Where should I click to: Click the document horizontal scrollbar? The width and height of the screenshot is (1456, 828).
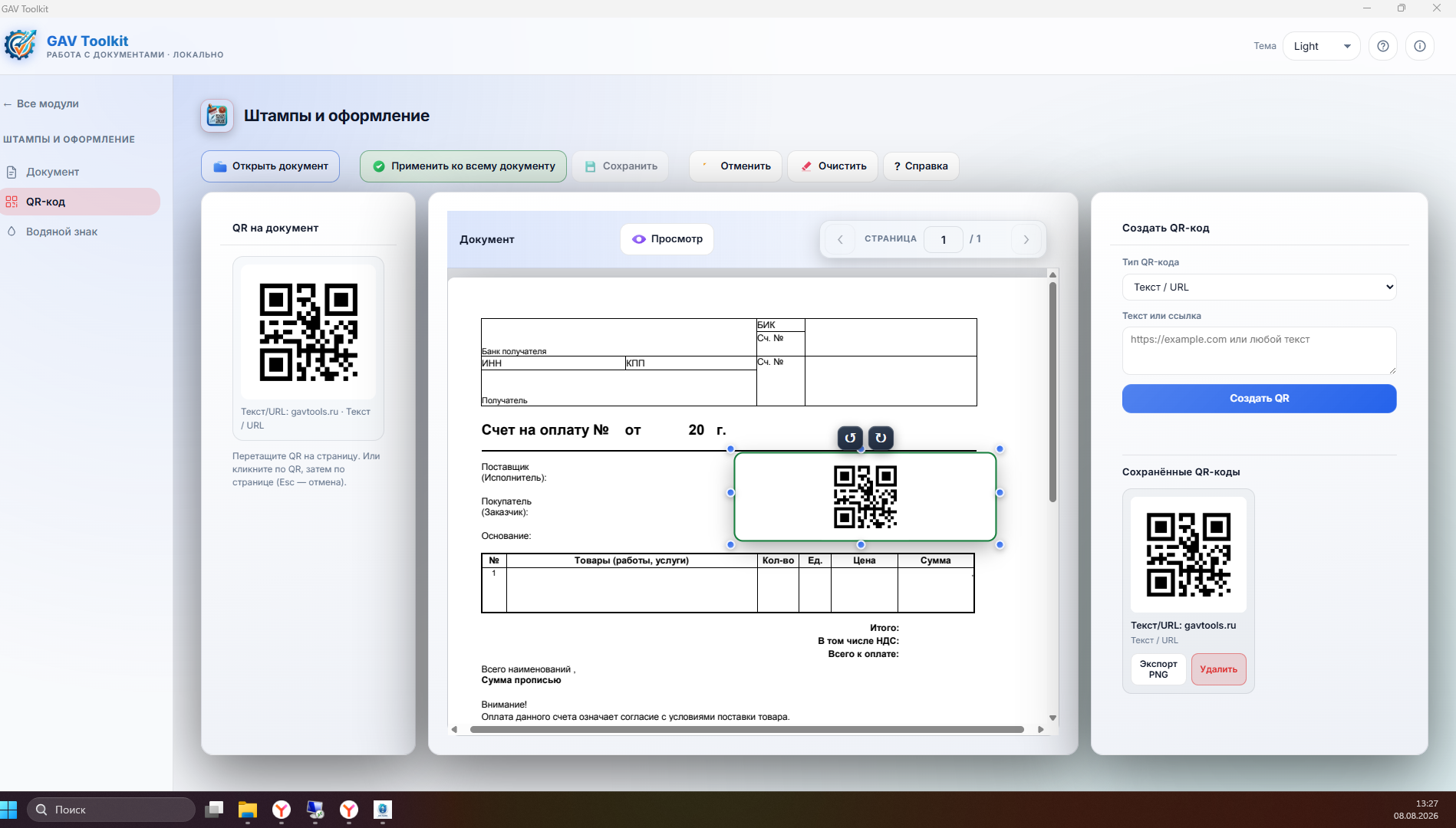click(x=746, y=729)
